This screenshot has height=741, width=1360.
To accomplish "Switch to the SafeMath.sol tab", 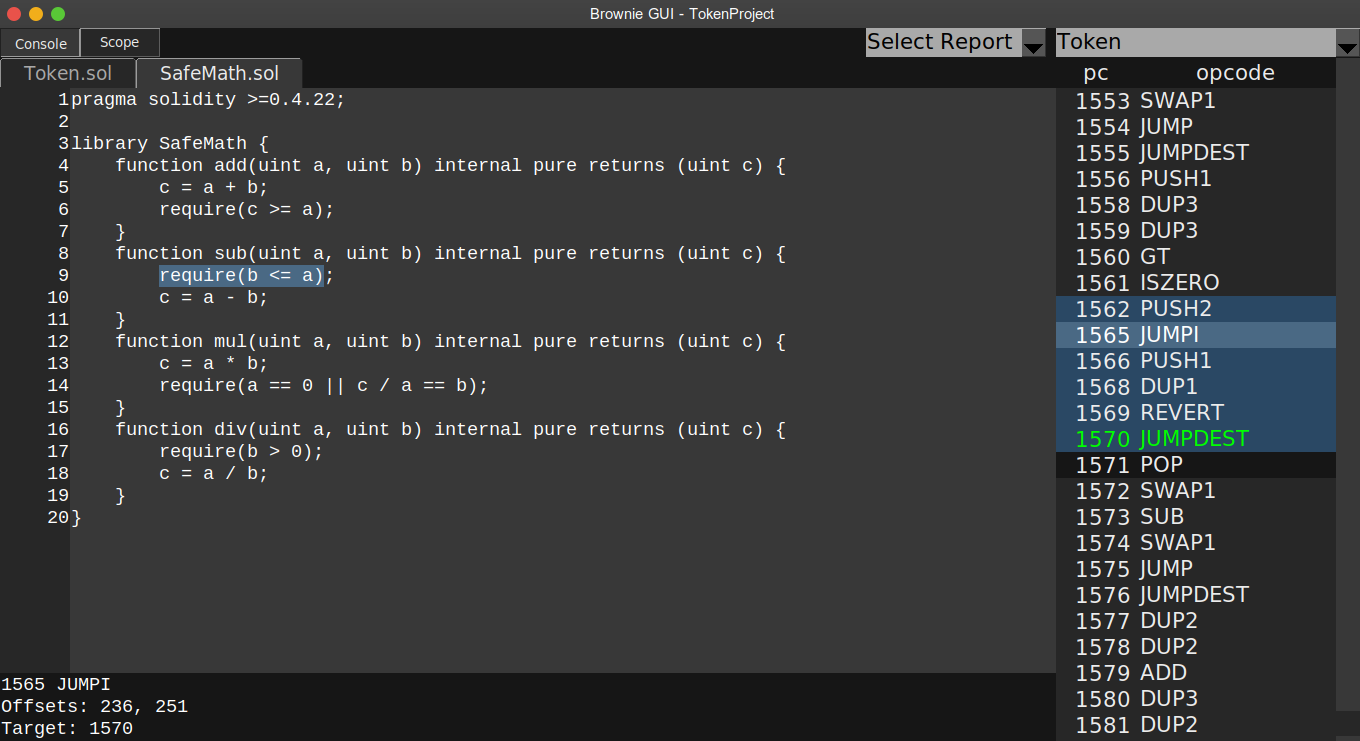I will [x=218, y=73].
